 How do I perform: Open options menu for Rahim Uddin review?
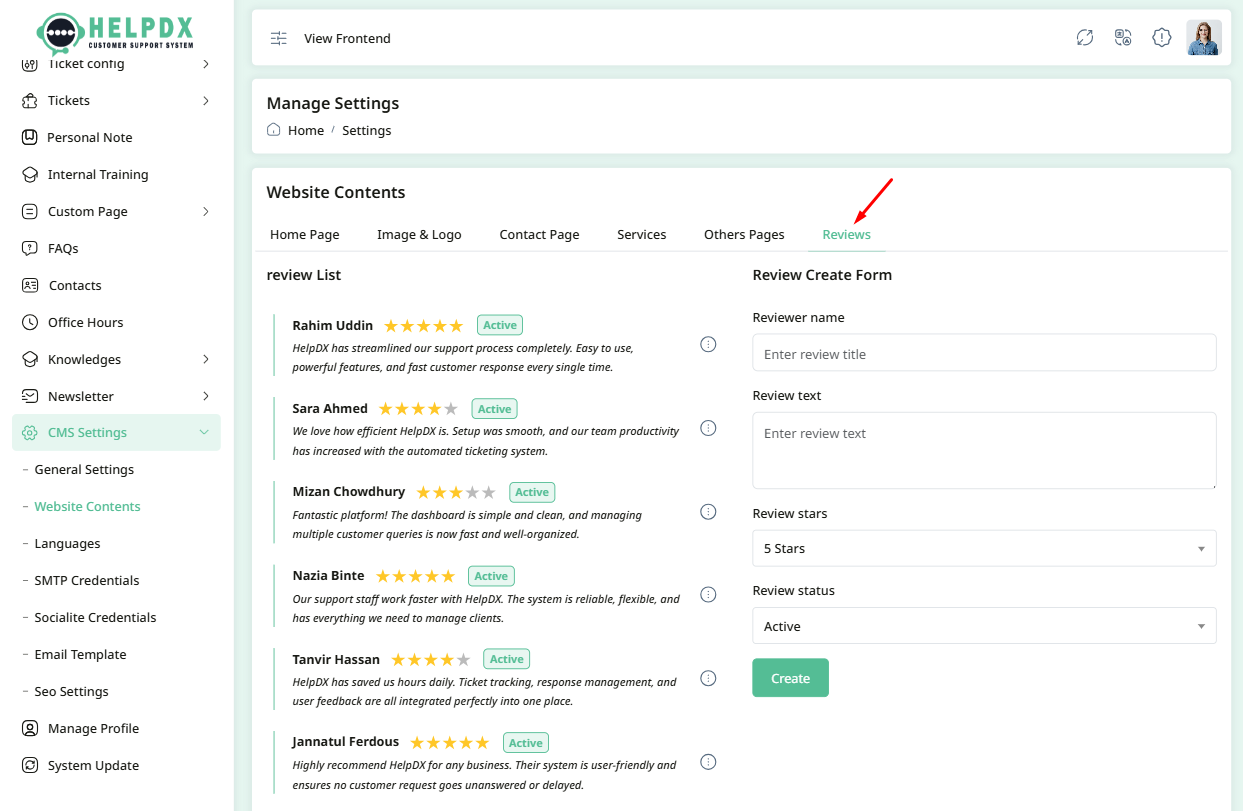click(x=708, y=344)
